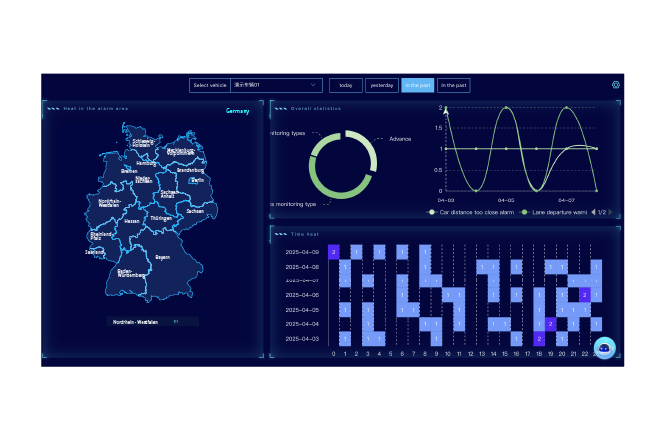Click the Germany label on map panel

[237, 111]
